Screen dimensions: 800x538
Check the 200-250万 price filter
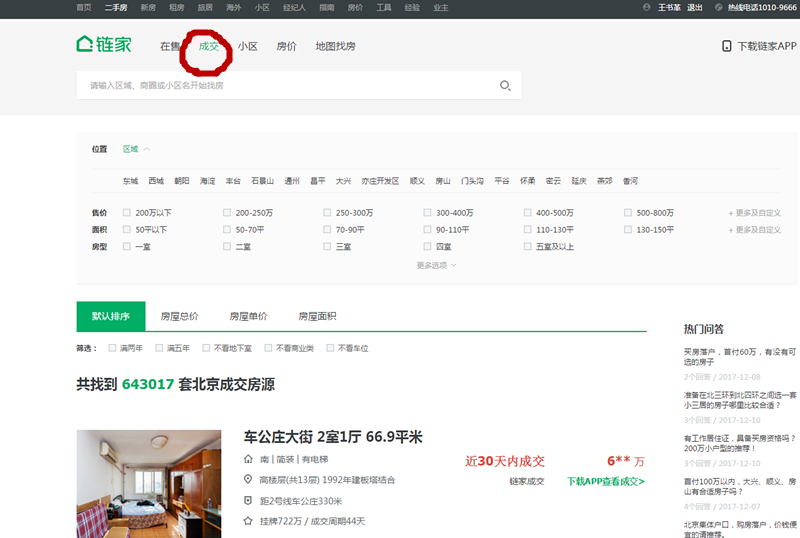227,213
